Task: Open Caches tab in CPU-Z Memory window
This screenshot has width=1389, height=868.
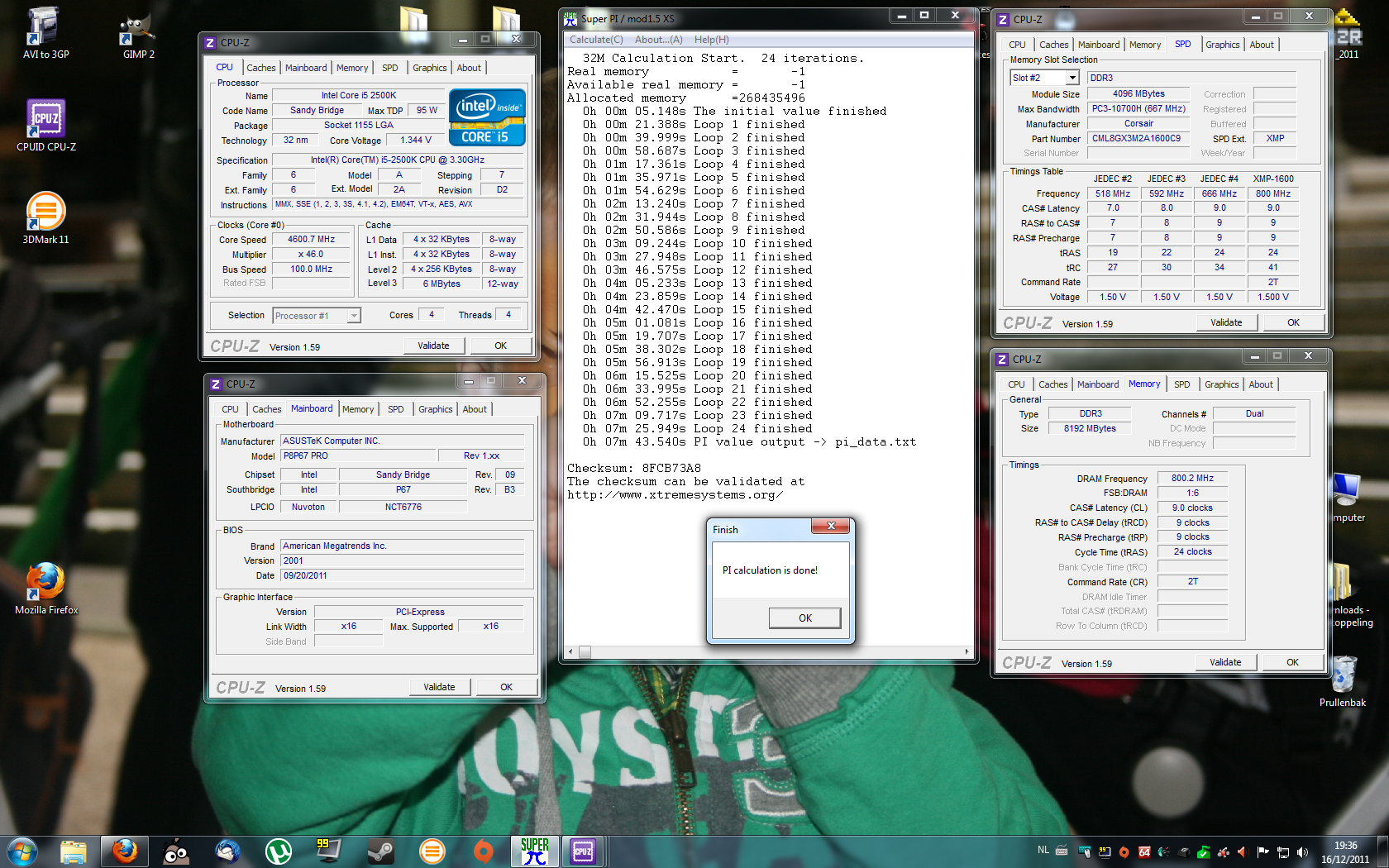Action: pos(1053,384)
